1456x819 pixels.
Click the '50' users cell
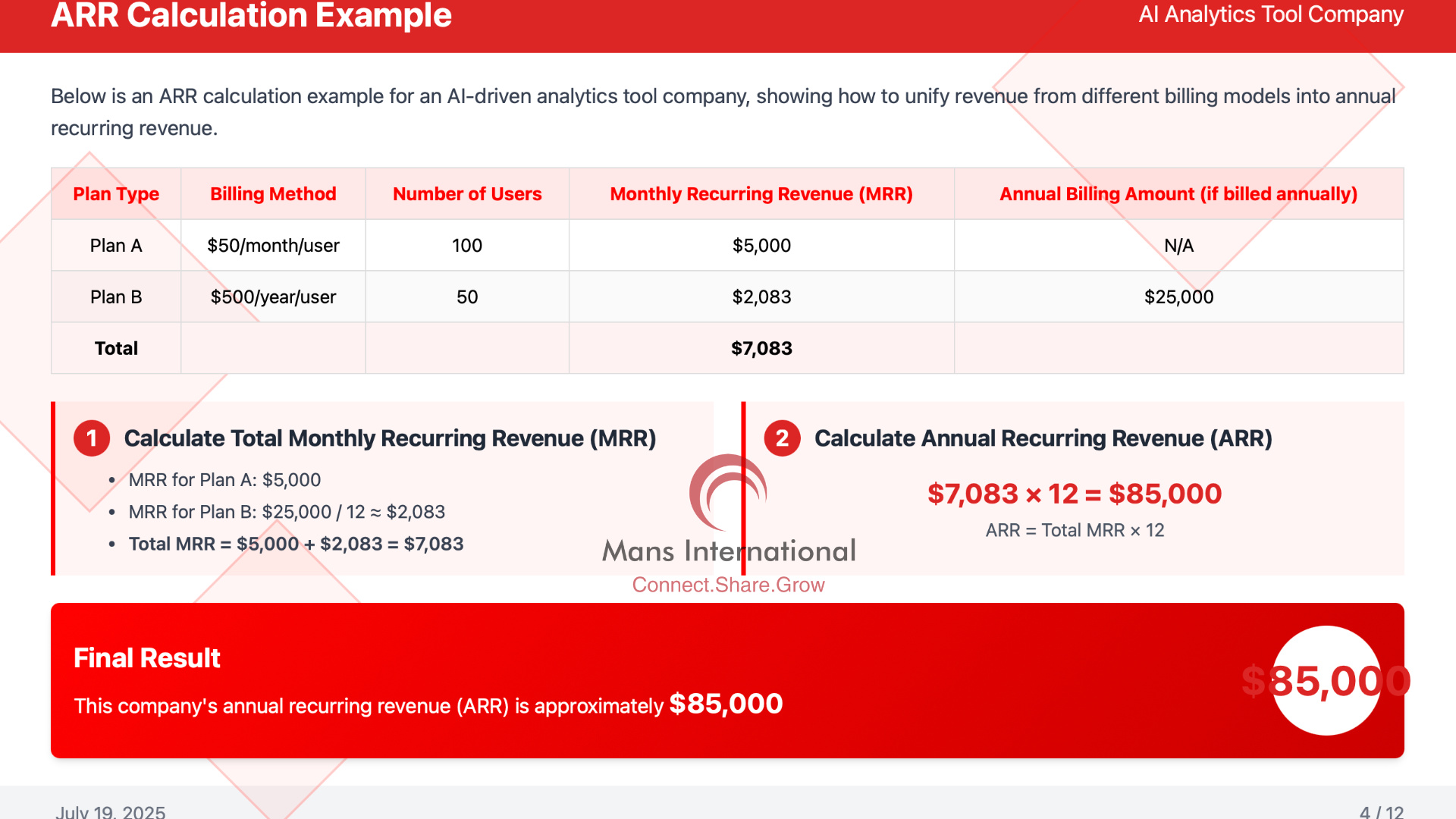coord(467,297)
